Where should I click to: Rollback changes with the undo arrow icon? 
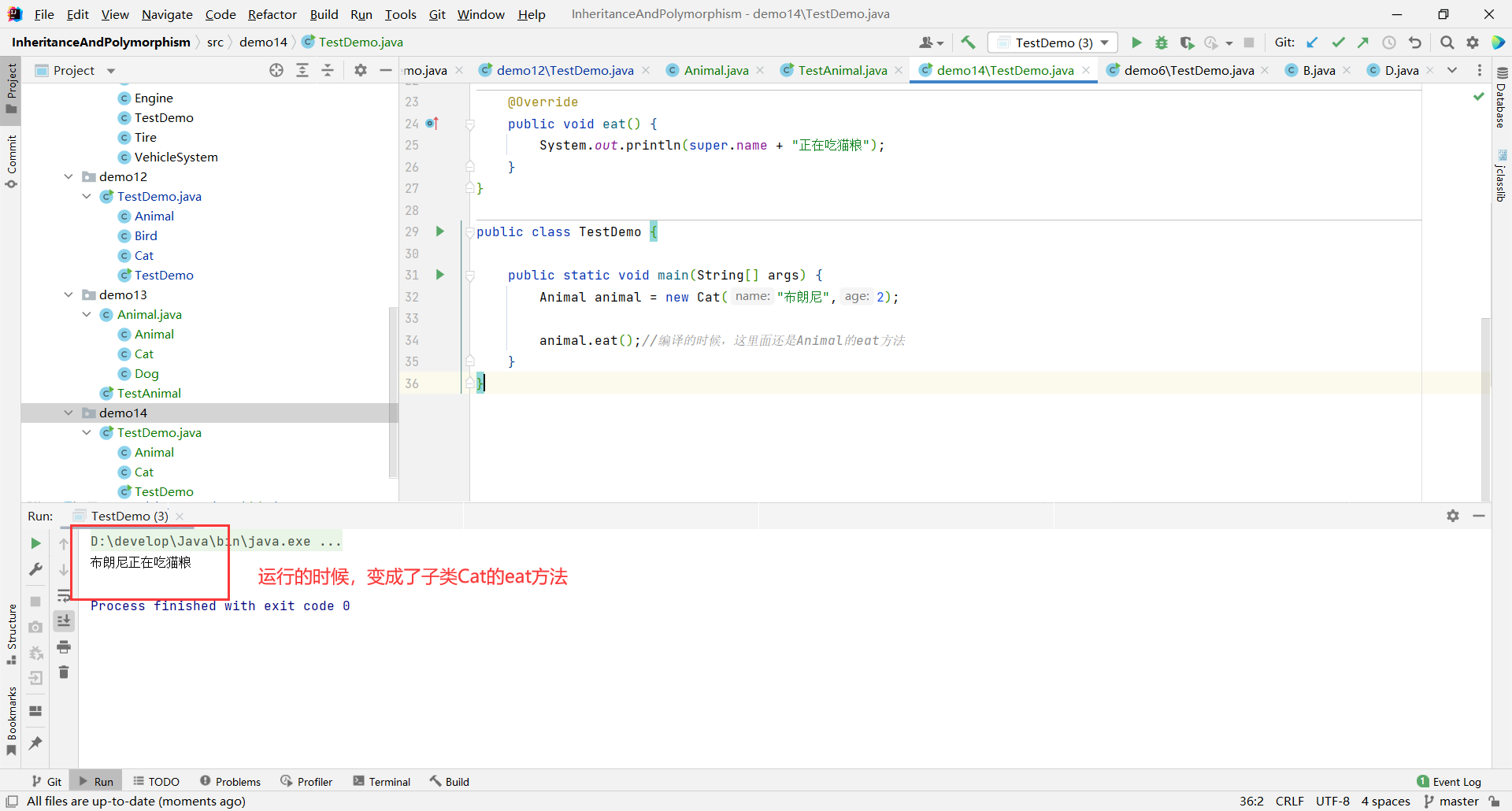click(x=1415, y=43)
